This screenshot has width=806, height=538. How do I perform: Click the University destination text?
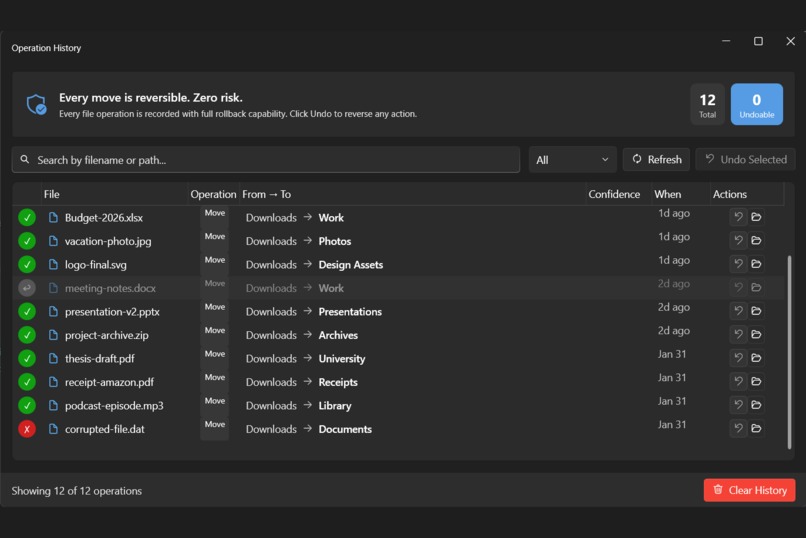342,359
